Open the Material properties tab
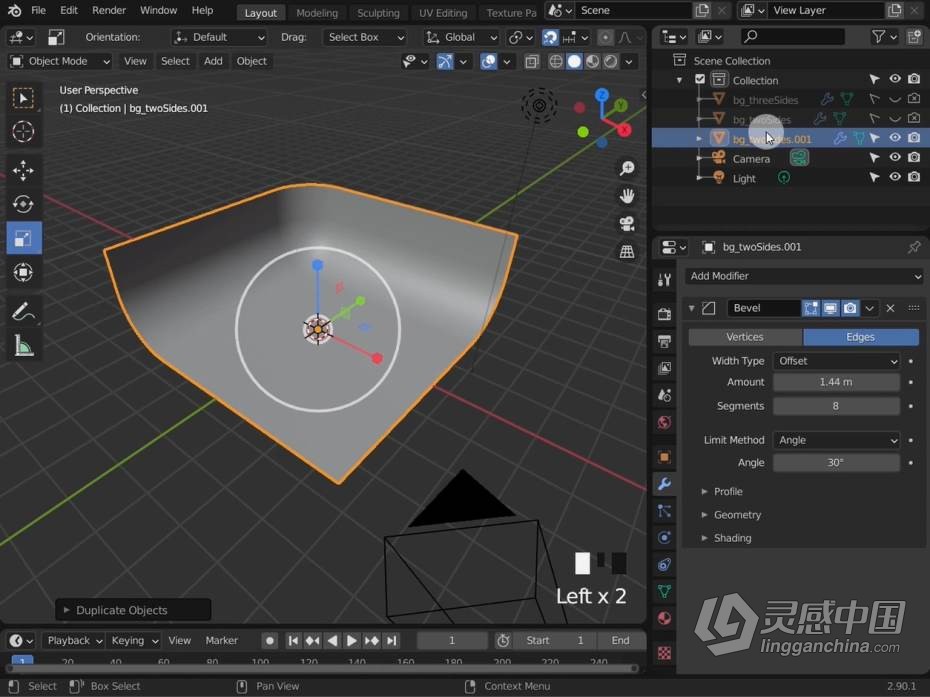 [664, 619]
